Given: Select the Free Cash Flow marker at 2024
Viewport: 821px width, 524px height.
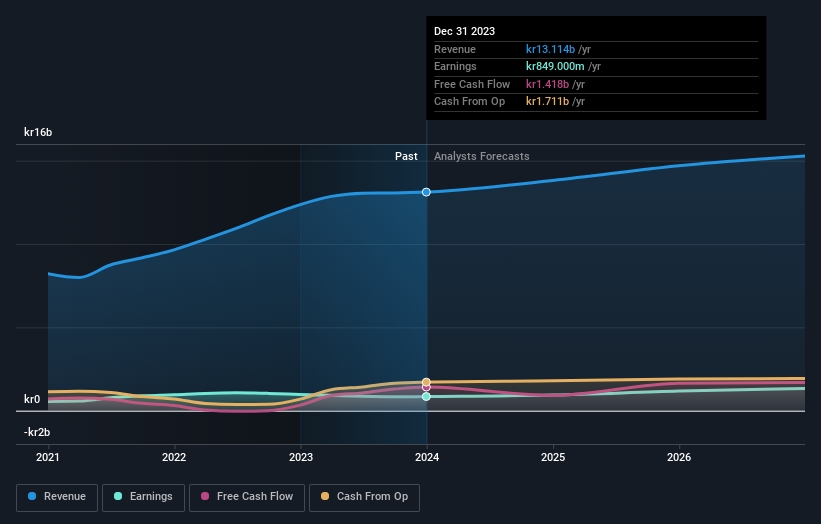Looking at the screenshot, I should pyautogui.click(x=426, y=388).
